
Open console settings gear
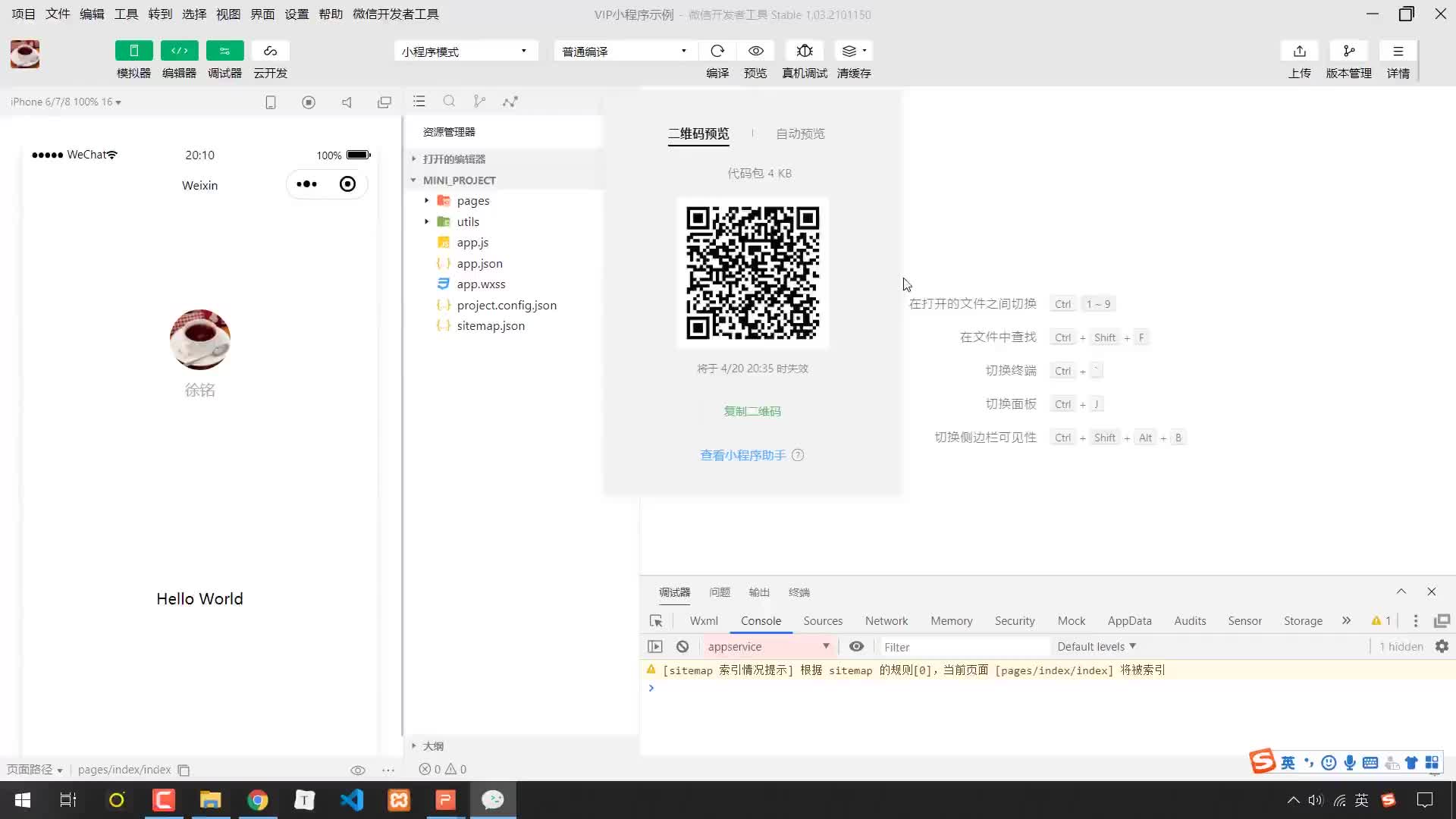[1442, 647]
